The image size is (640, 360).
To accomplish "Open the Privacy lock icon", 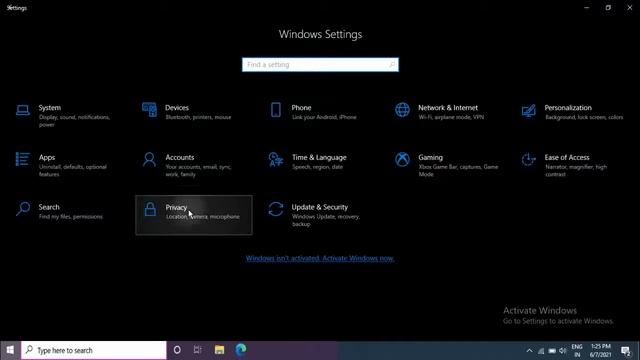I will click(x=150, y=209).
